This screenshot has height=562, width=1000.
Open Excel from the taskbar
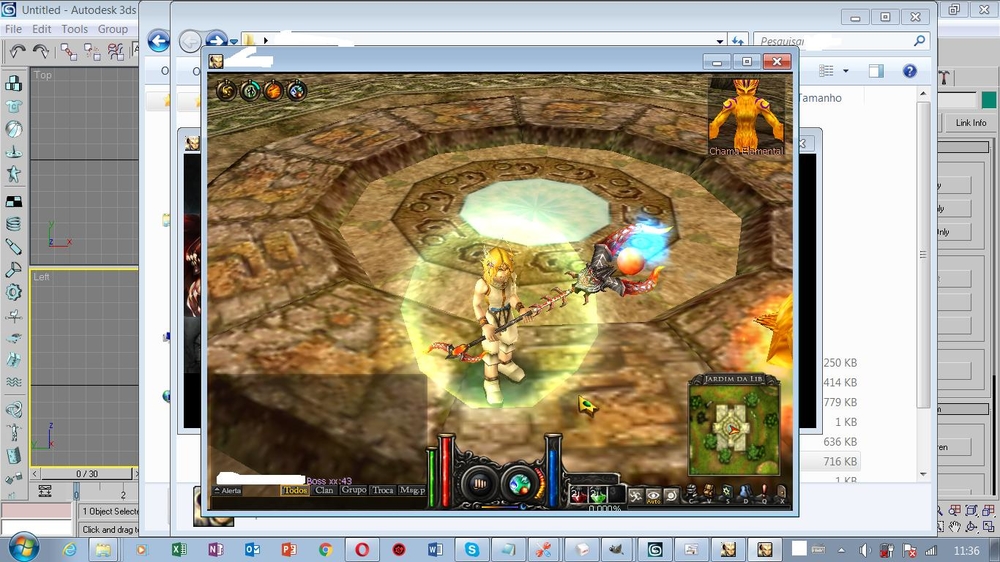point(179,549)
